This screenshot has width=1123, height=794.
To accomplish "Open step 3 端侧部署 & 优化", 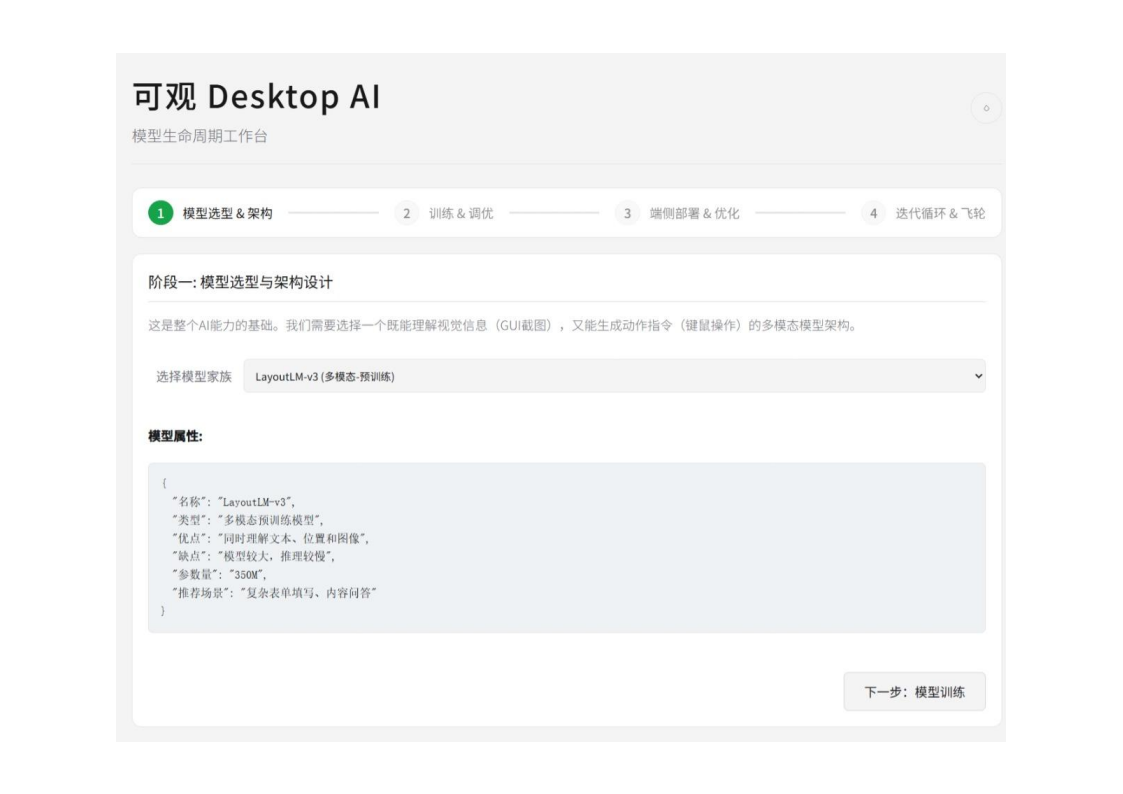I will (677, 213).
